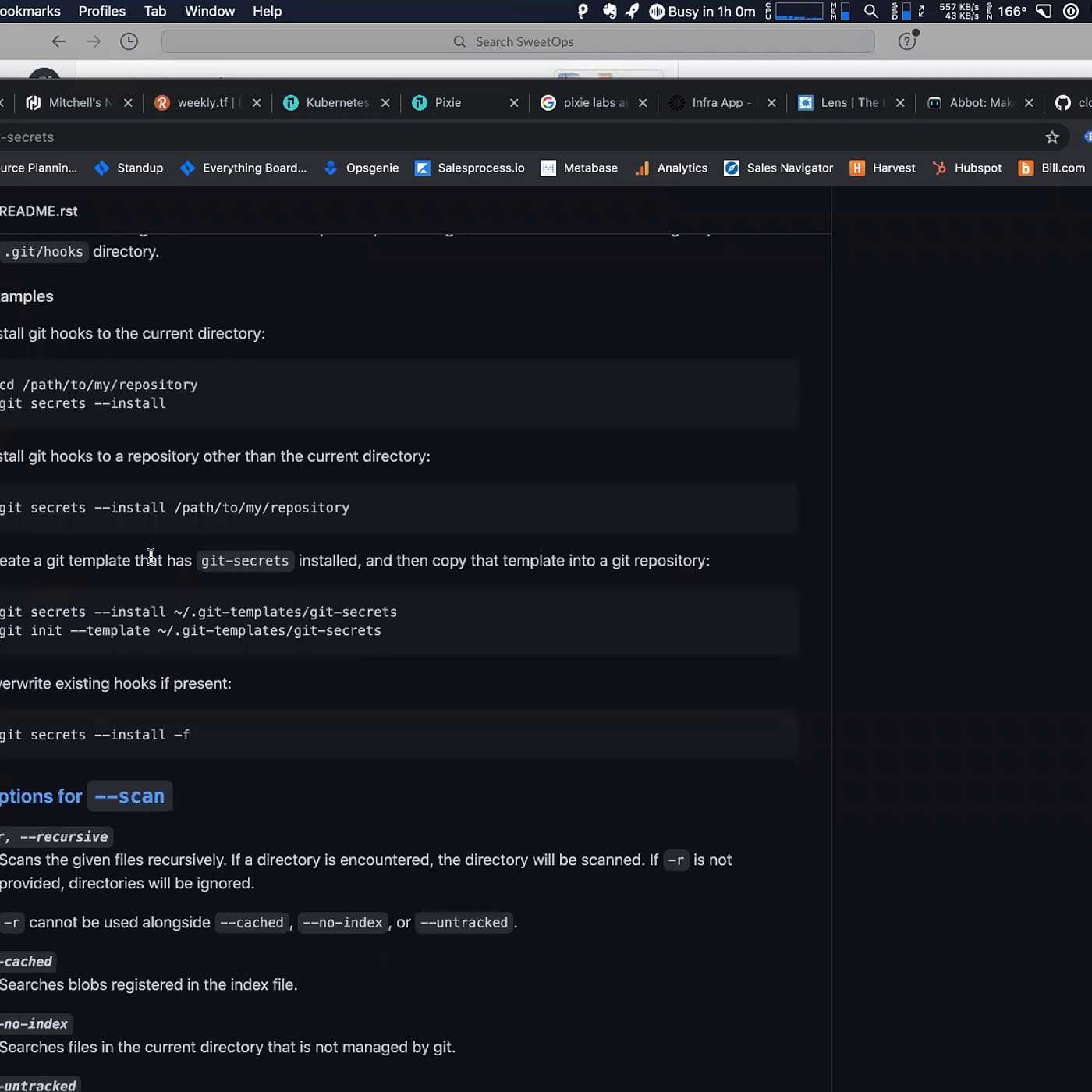Open the Resource Planning bookmark
The width and height of the screenshot is (1092, 1092).
[38, 168]
